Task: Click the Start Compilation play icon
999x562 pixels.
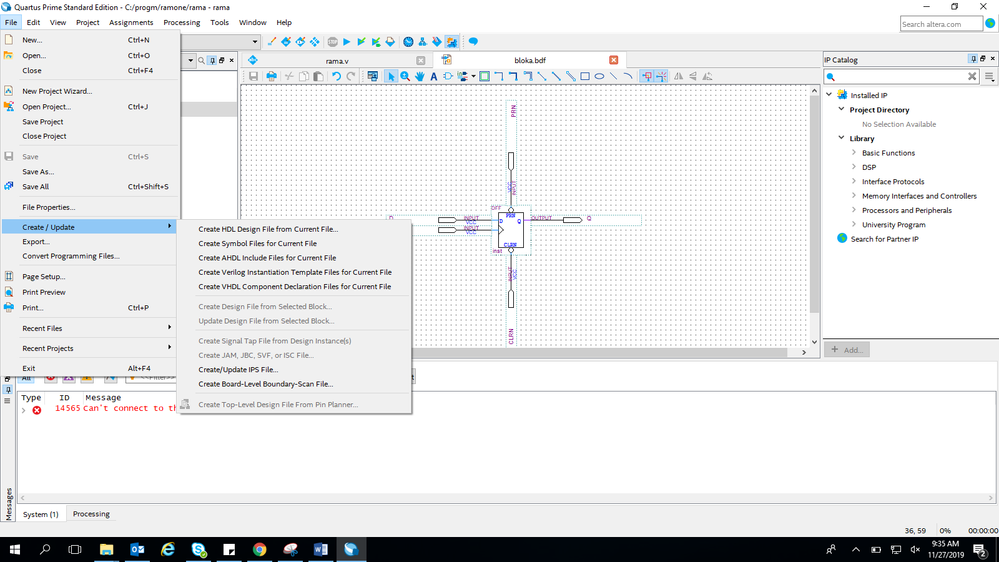Action: click(347, 42)
